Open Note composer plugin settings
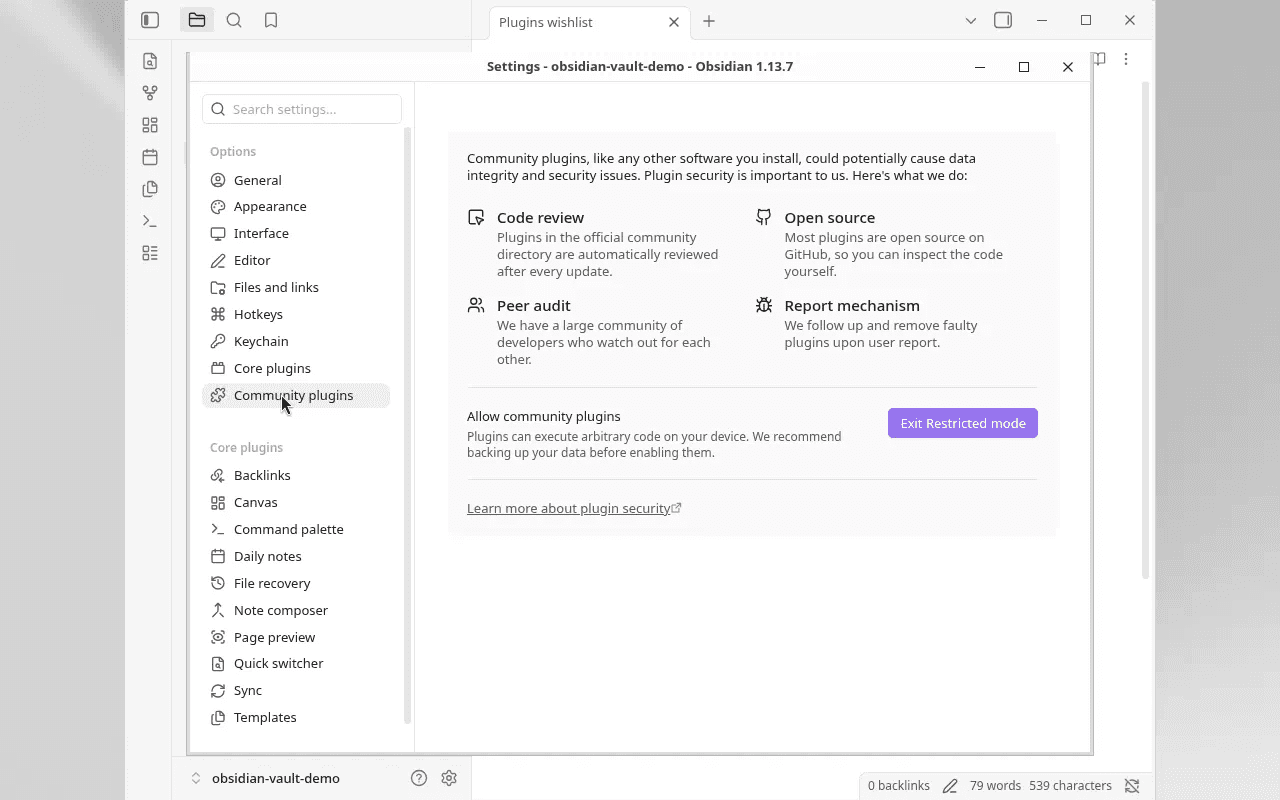This screenshot has height=800, width=1280. [x=296, y=610]
